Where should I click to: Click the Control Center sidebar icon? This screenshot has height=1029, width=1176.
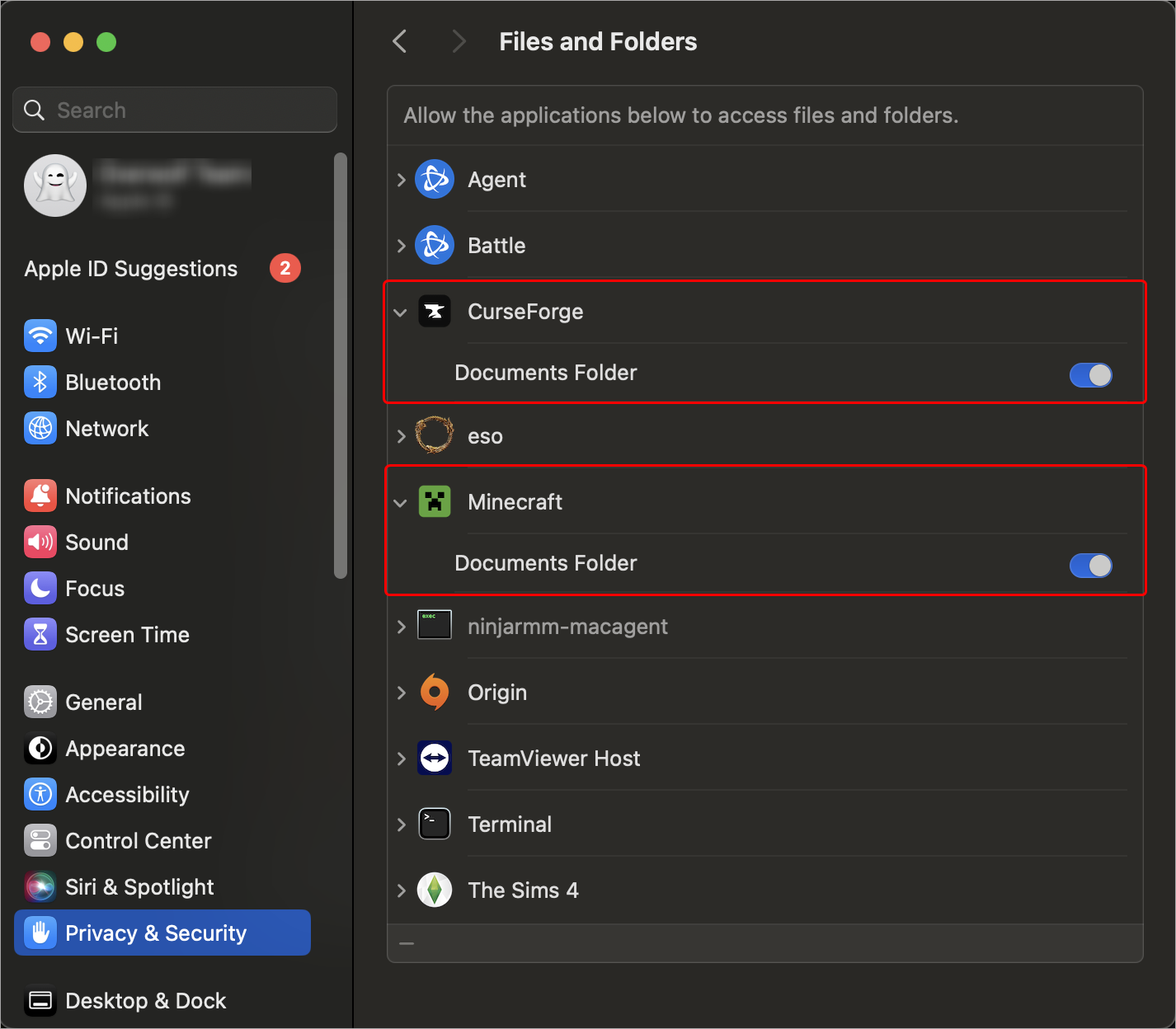tap(40, 840)
